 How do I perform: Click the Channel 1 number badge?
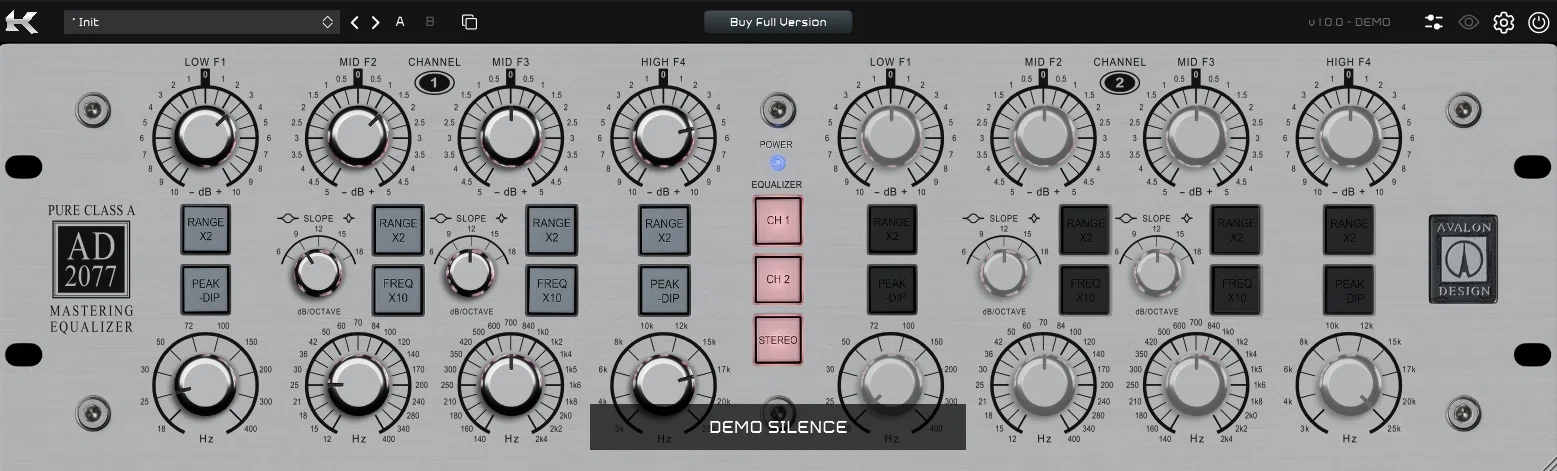435,82
